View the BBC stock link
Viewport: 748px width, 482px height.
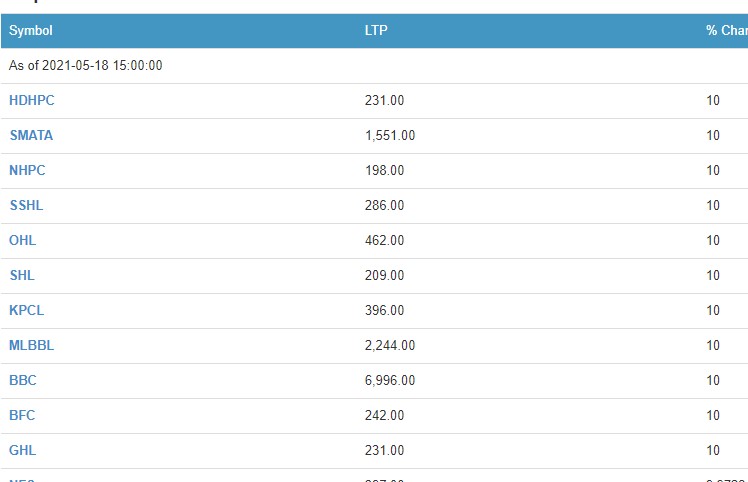click(23, 380)
